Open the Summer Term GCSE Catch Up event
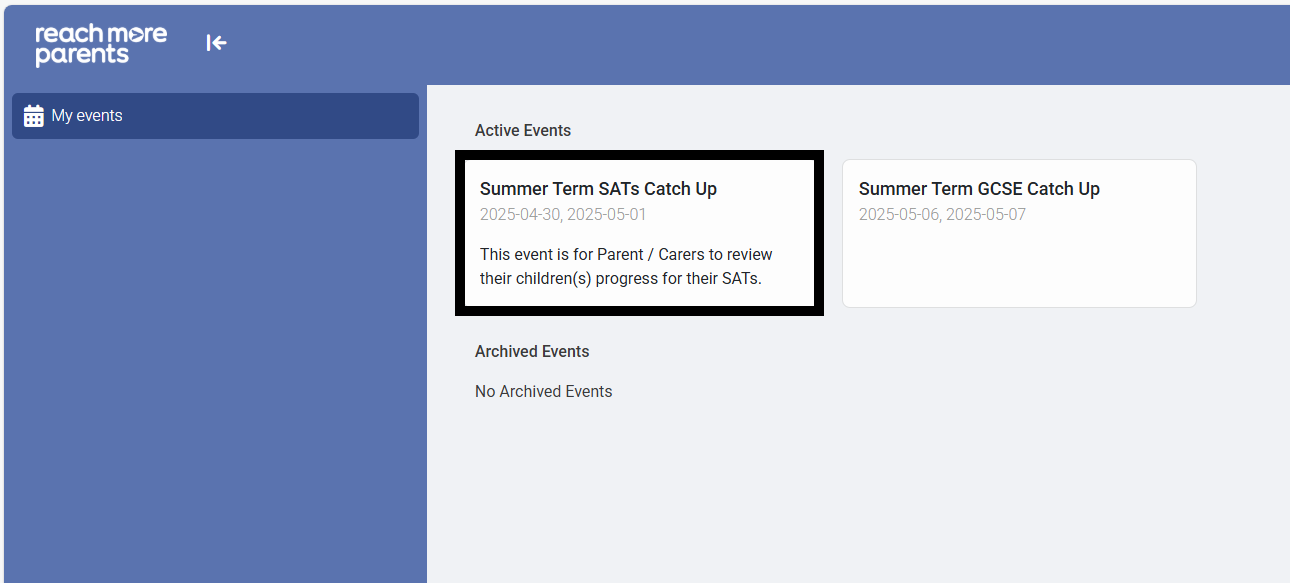This screenshot has height=583, width=1290. [x=978, y=189]
